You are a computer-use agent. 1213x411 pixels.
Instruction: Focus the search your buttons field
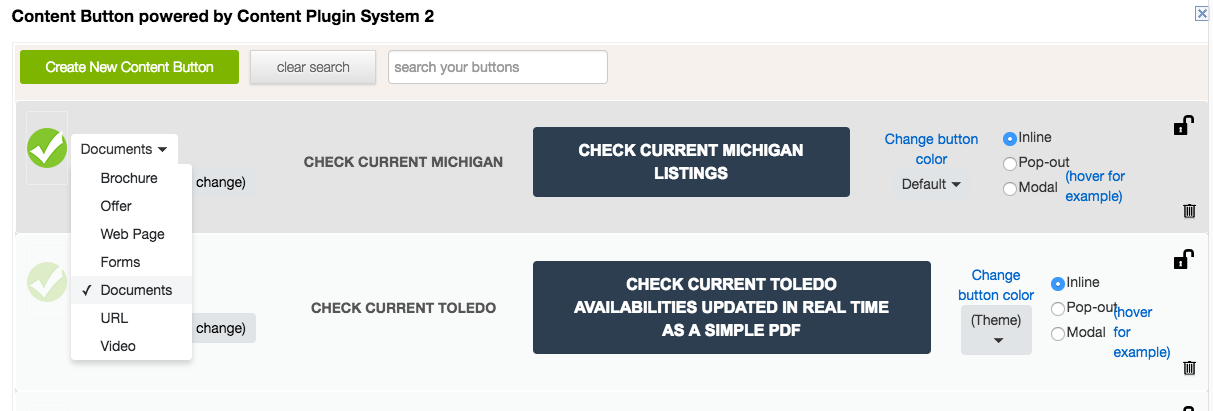point(498,67)
